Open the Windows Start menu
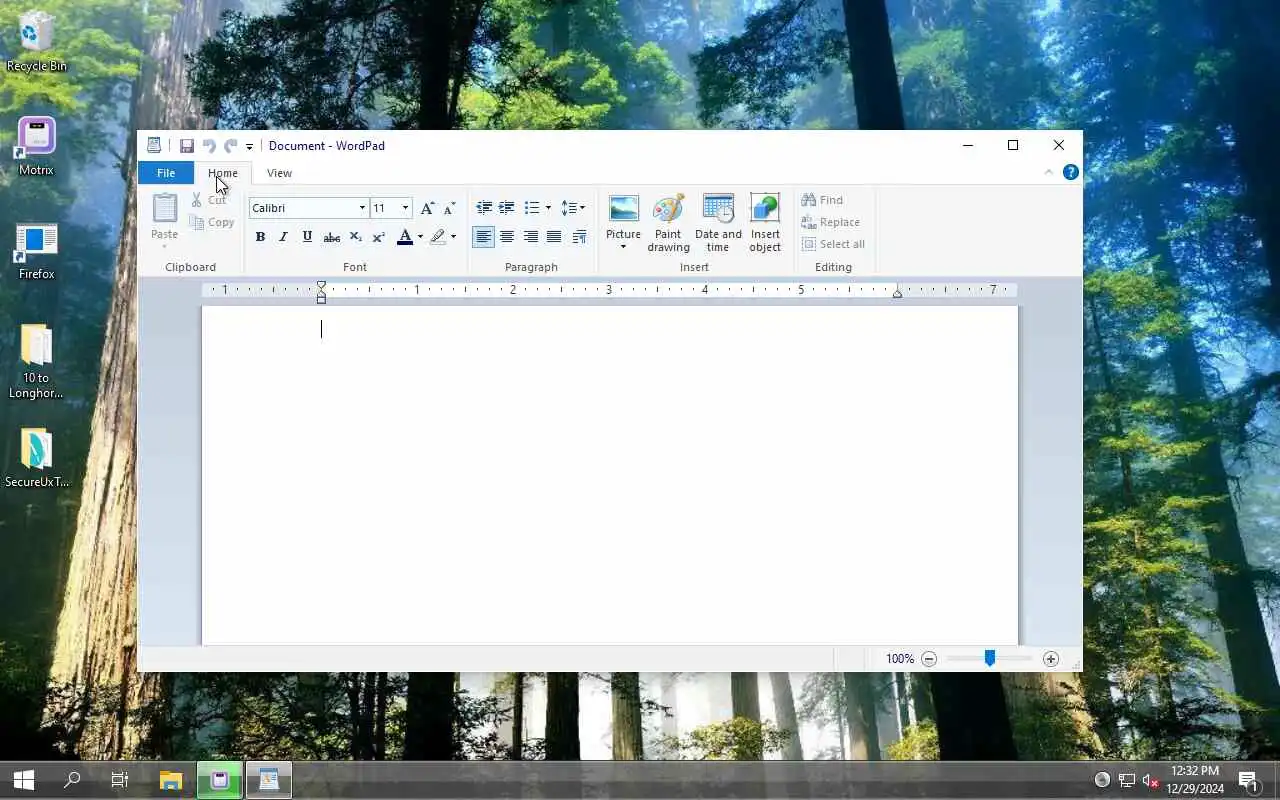The height and width of the screenshot is (800, 1280). (24, 780)
